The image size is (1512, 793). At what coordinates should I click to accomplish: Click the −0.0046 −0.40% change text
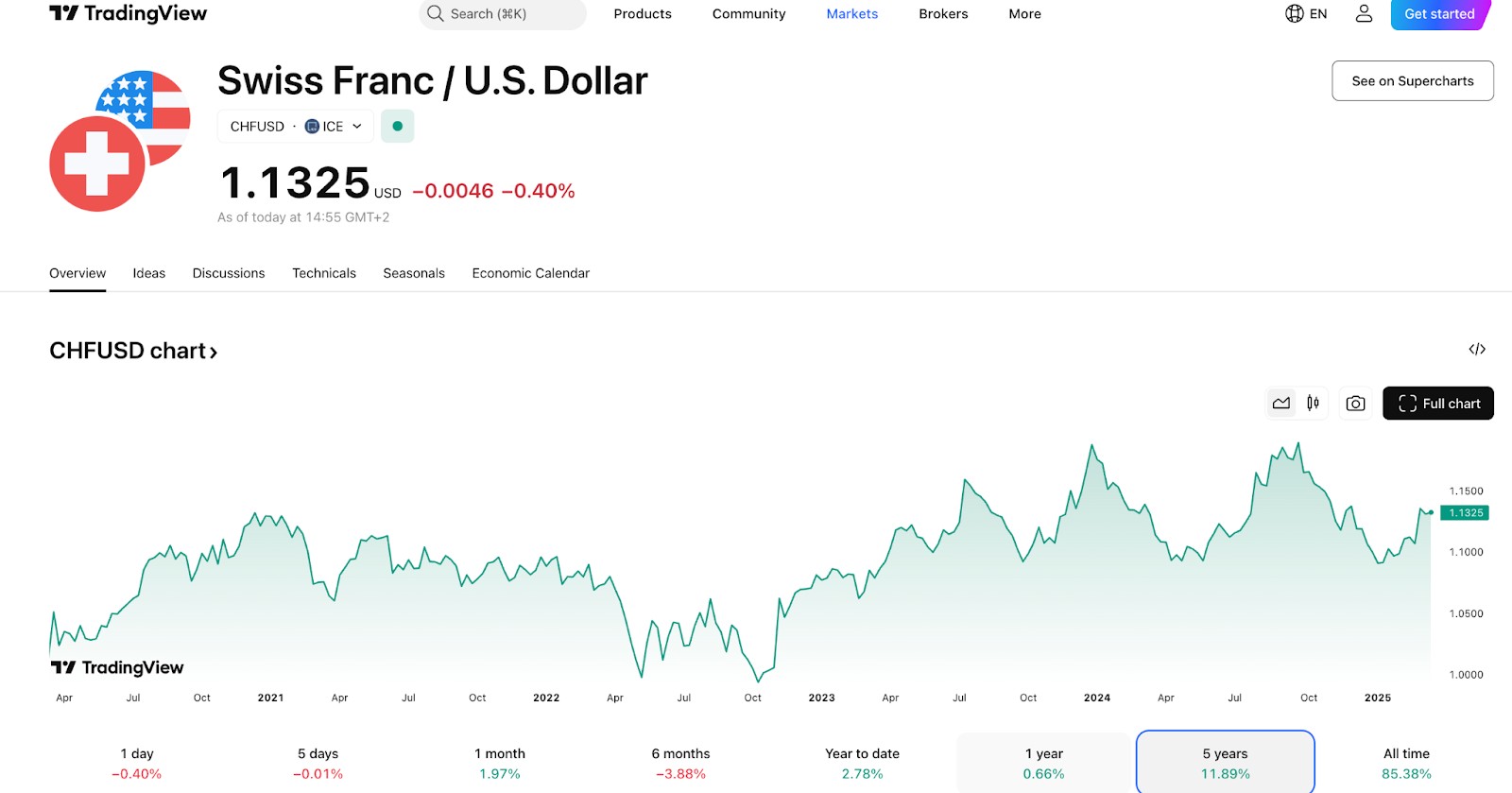pos(493,191)
